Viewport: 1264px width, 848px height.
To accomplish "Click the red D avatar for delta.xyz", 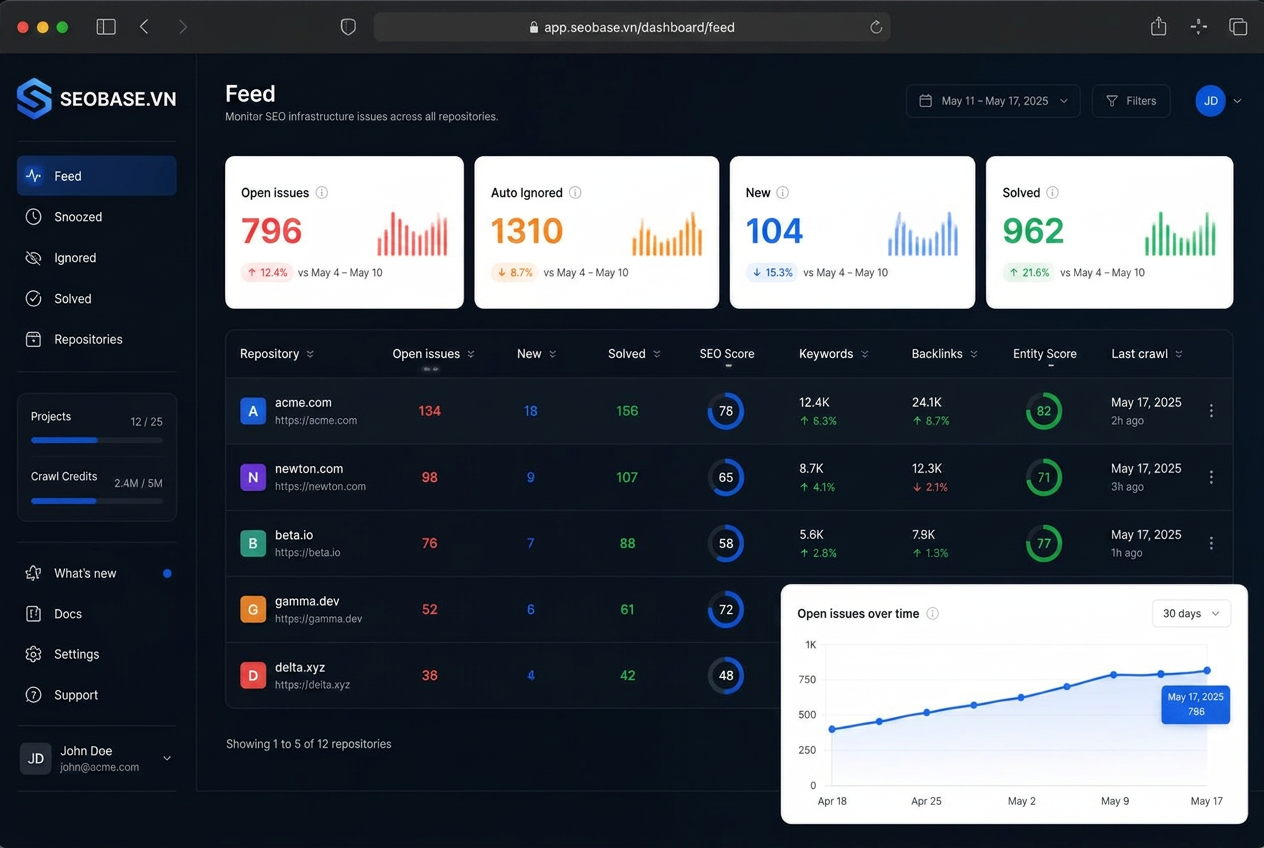I will coord(253,675).
